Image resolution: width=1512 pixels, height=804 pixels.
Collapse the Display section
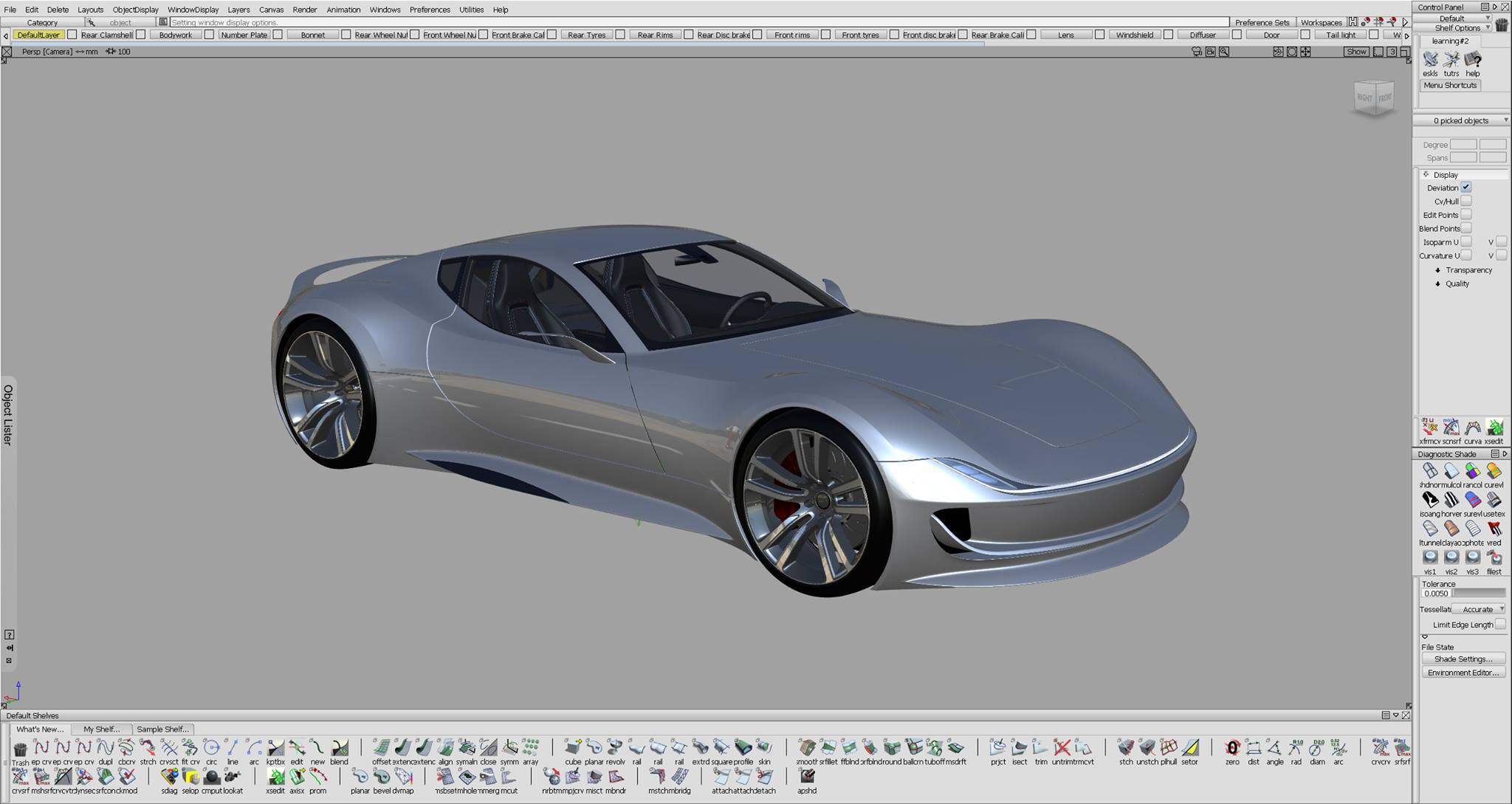coord(1426,175)
